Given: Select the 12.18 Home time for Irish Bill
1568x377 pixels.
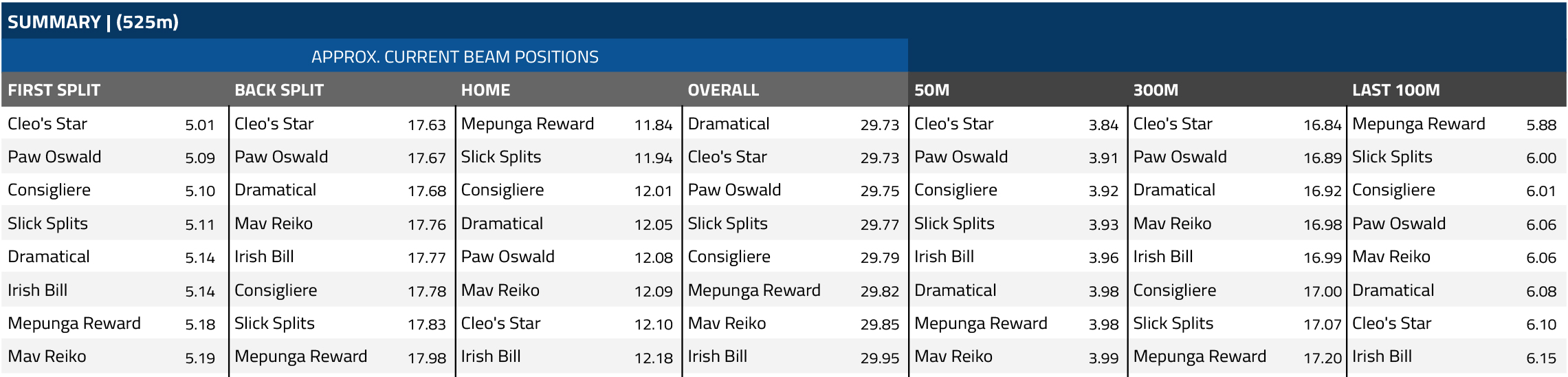Looking at the screenshot, I should (x=653, y=358).
